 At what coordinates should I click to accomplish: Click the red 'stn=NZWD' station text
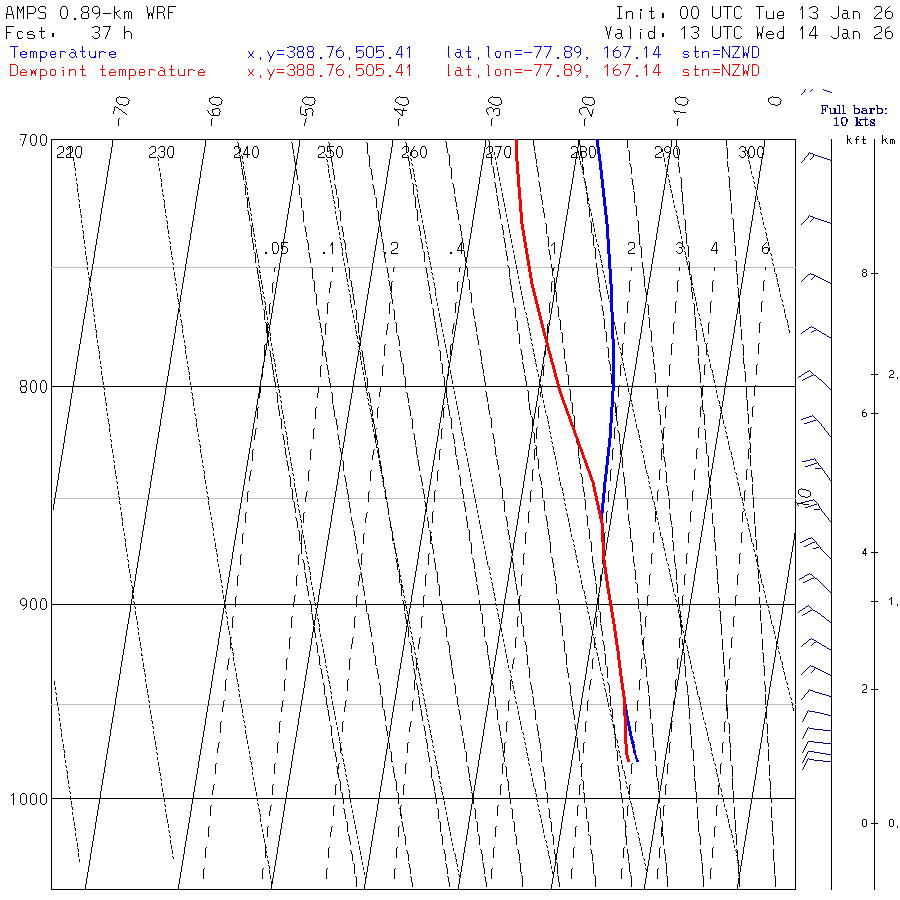click(720, 71)
